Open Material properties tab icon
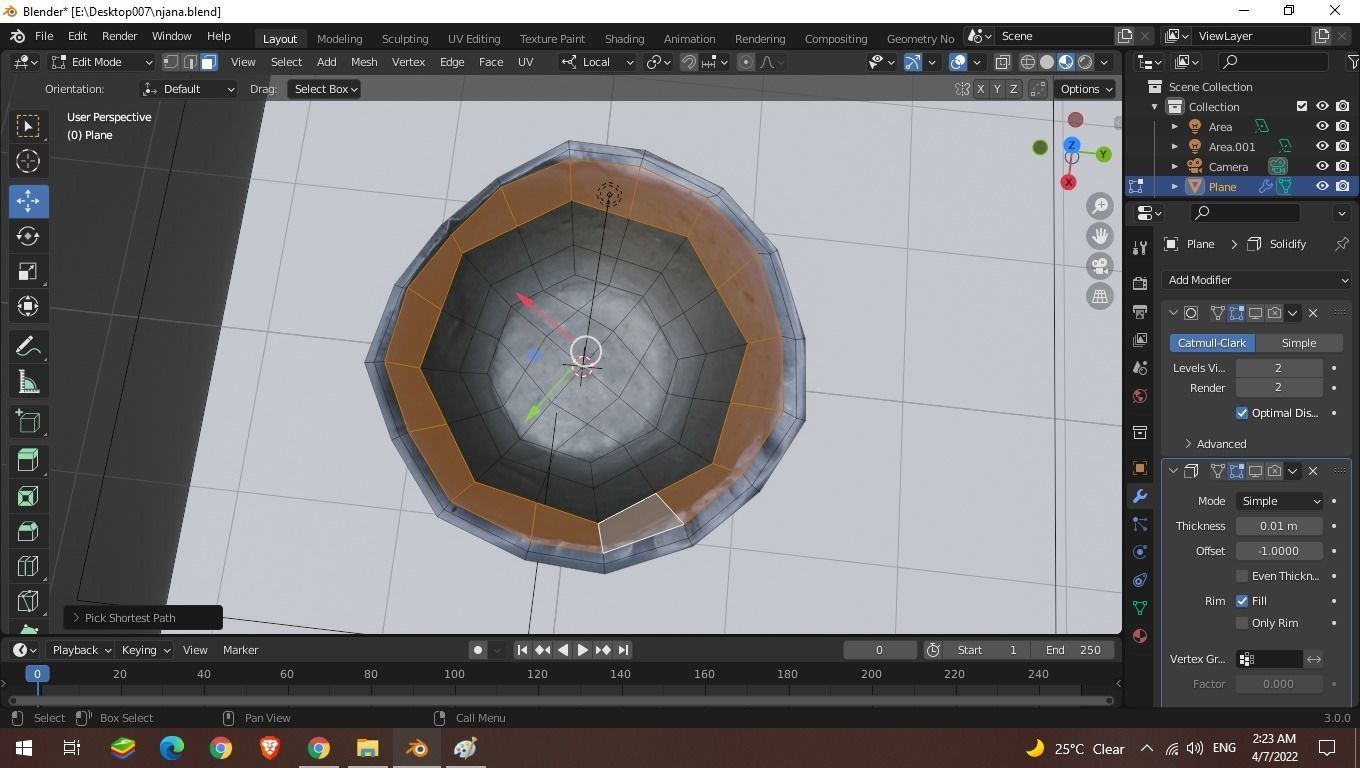 click(1140, 636)
